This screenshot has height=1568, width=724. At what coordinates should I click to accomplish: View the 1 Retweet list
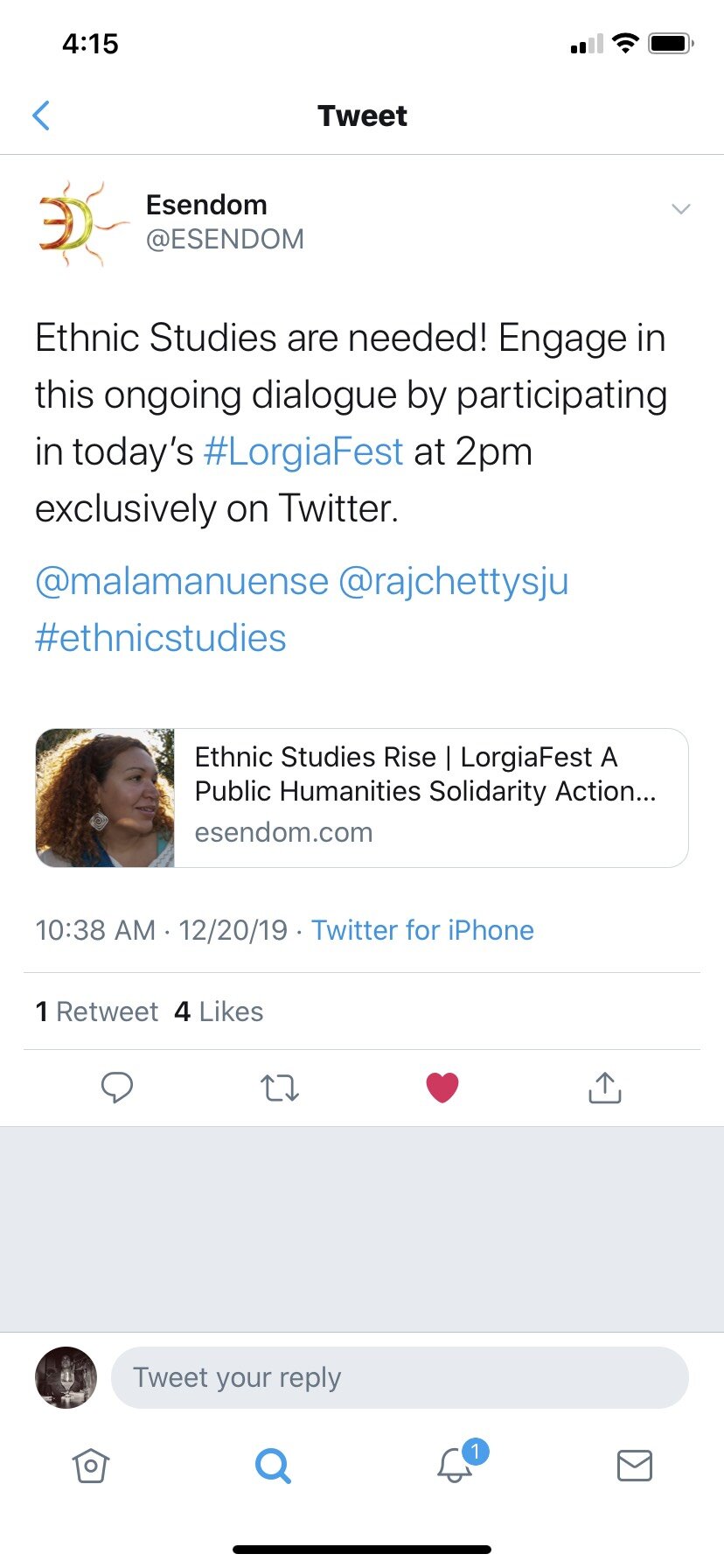tap(97, 1011)
